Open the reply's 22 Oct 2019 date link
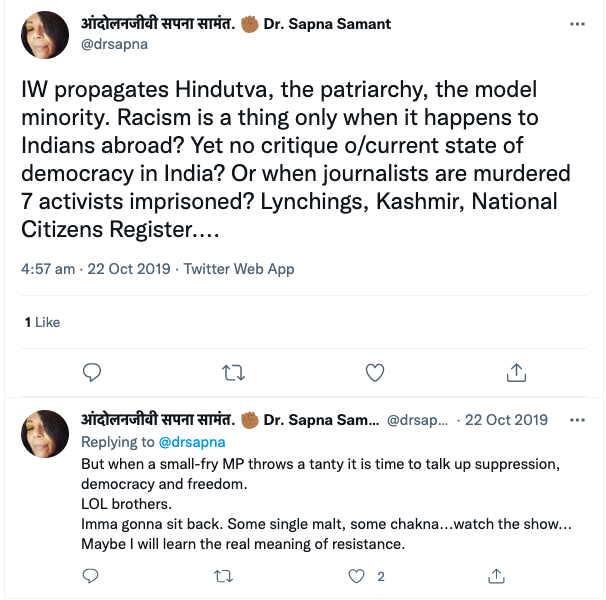 point(506,420)
